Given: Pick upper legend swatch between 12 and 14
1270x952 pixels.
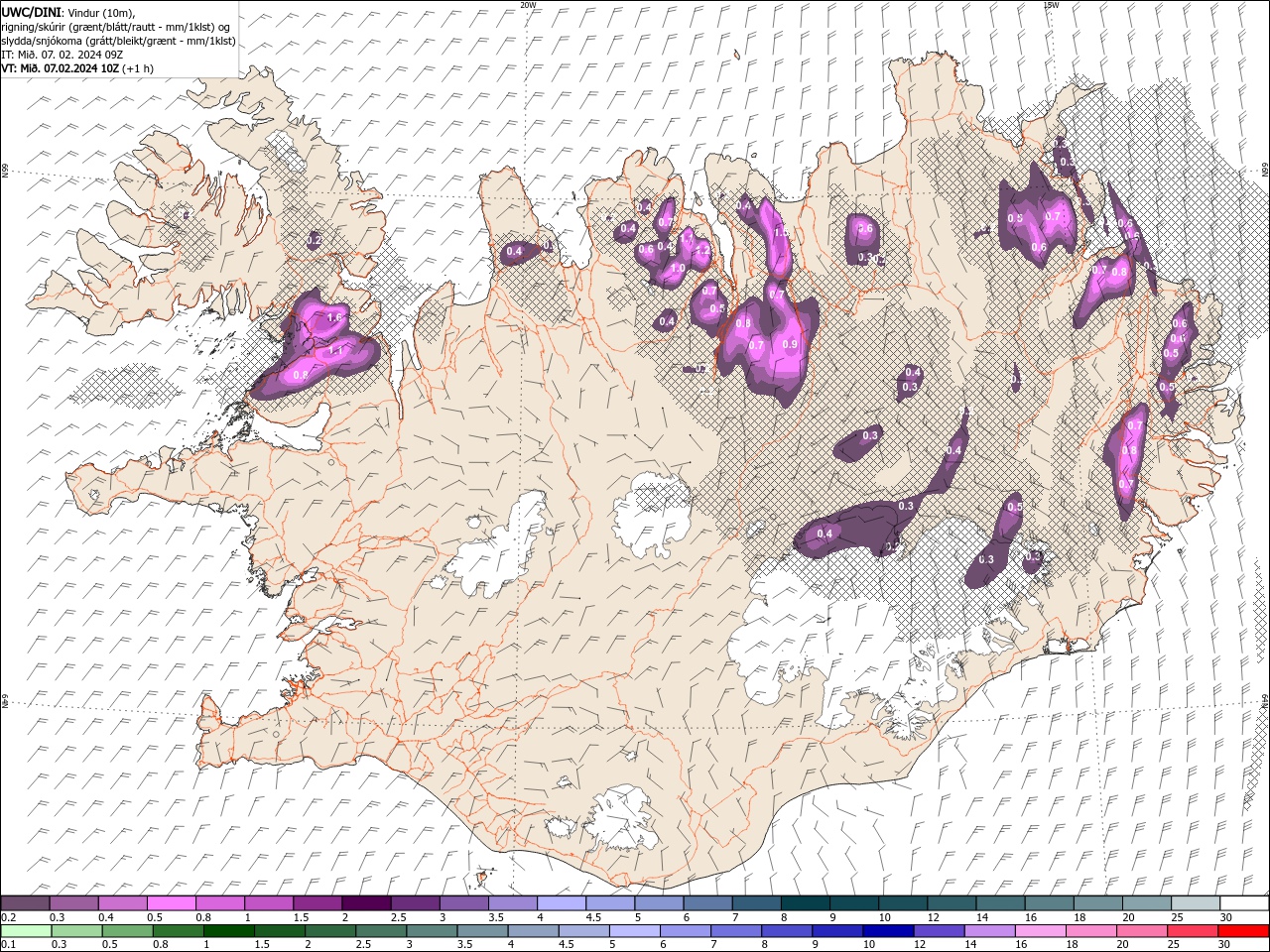Looking at the screenshot, I should [x=952, y=903].
